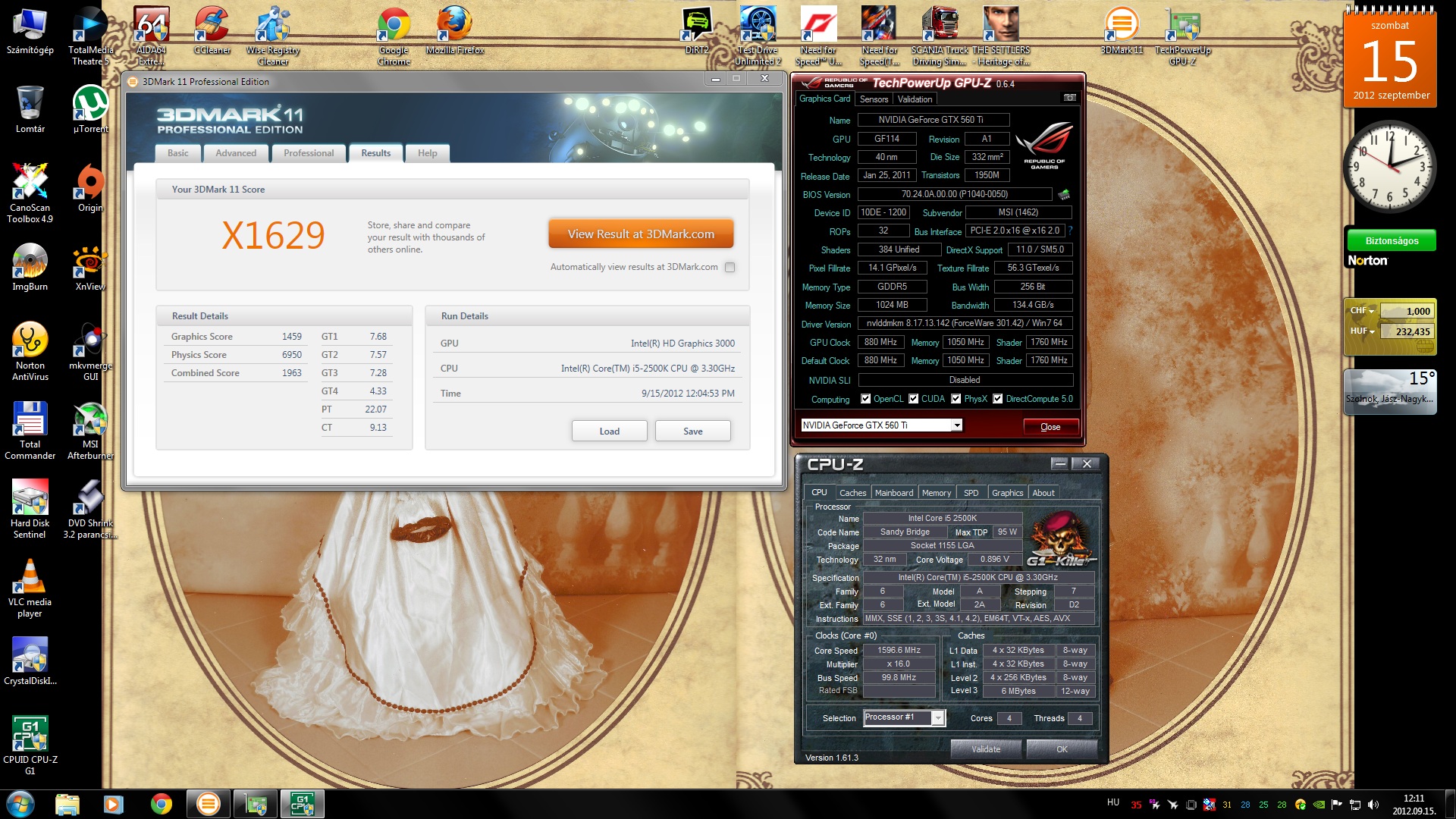Launch Test Drive Unlimited 2 shortcut
The width and height of the screenshot is (1456, 819).
pyautogui.click(x=758, y=36)
